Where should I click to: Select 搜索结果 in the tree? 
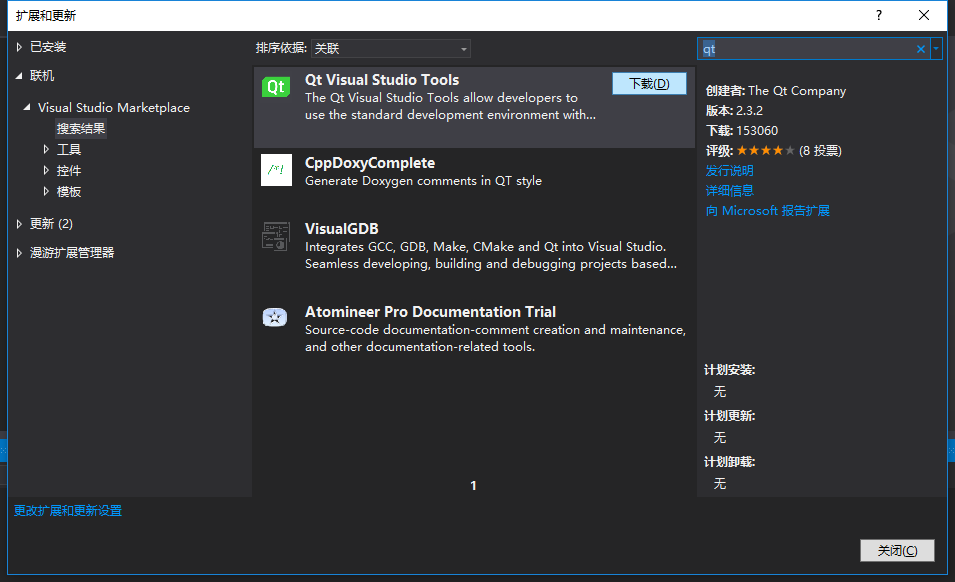(x=81, y=129)
